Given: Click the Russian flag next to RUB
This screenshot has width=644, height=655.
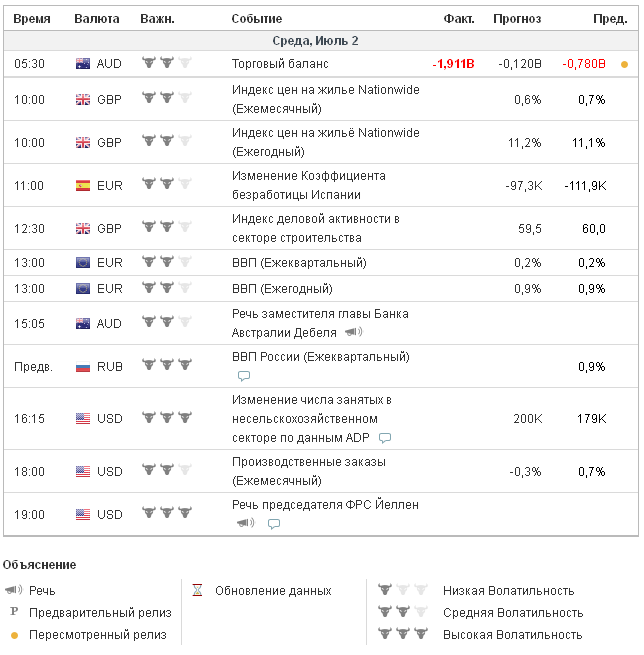Looking at the screenshot, I should tap(83, 366).
